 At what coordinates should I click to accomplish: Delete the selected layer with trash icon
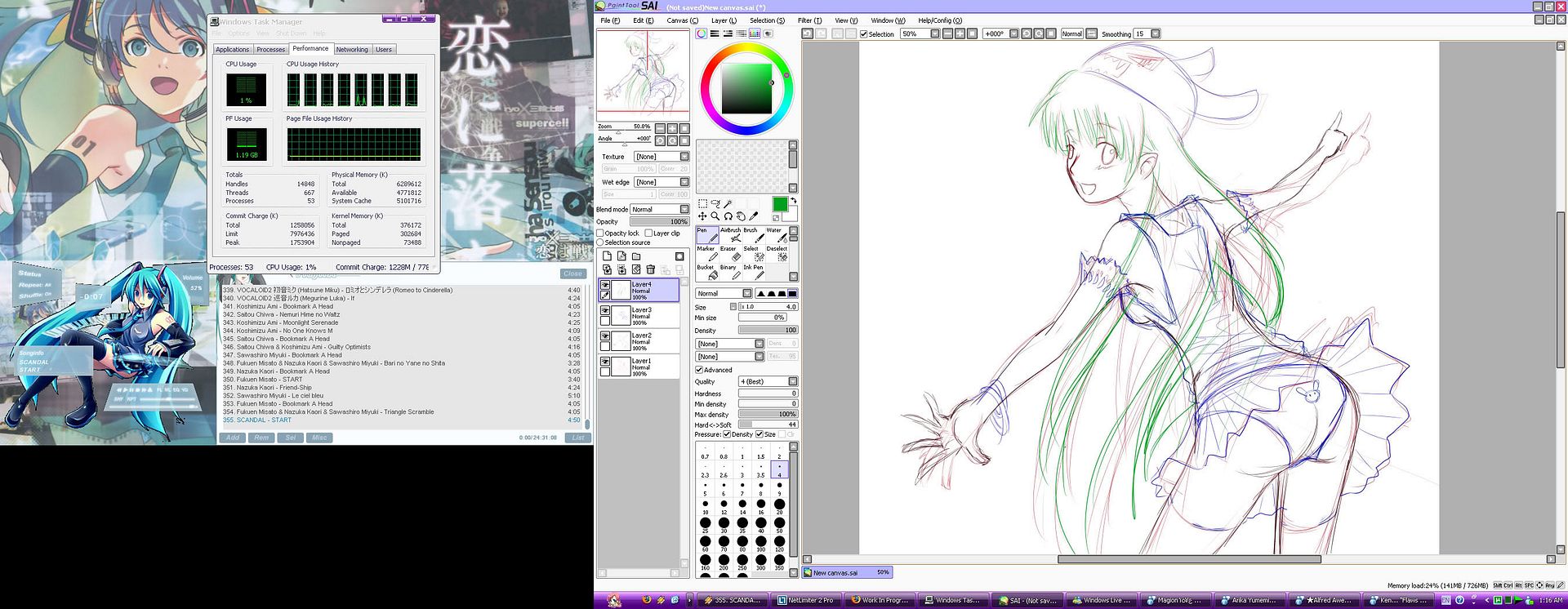[651, 269]
